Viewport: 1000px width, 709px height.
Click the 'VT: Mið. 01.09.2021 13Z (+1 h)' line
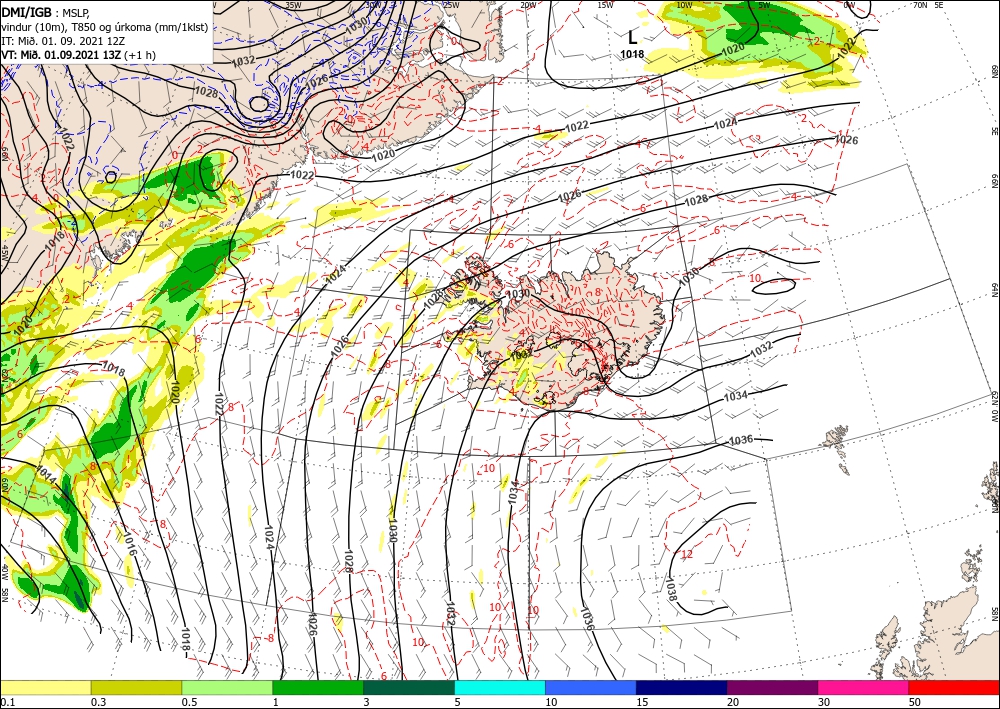point(78,55)
